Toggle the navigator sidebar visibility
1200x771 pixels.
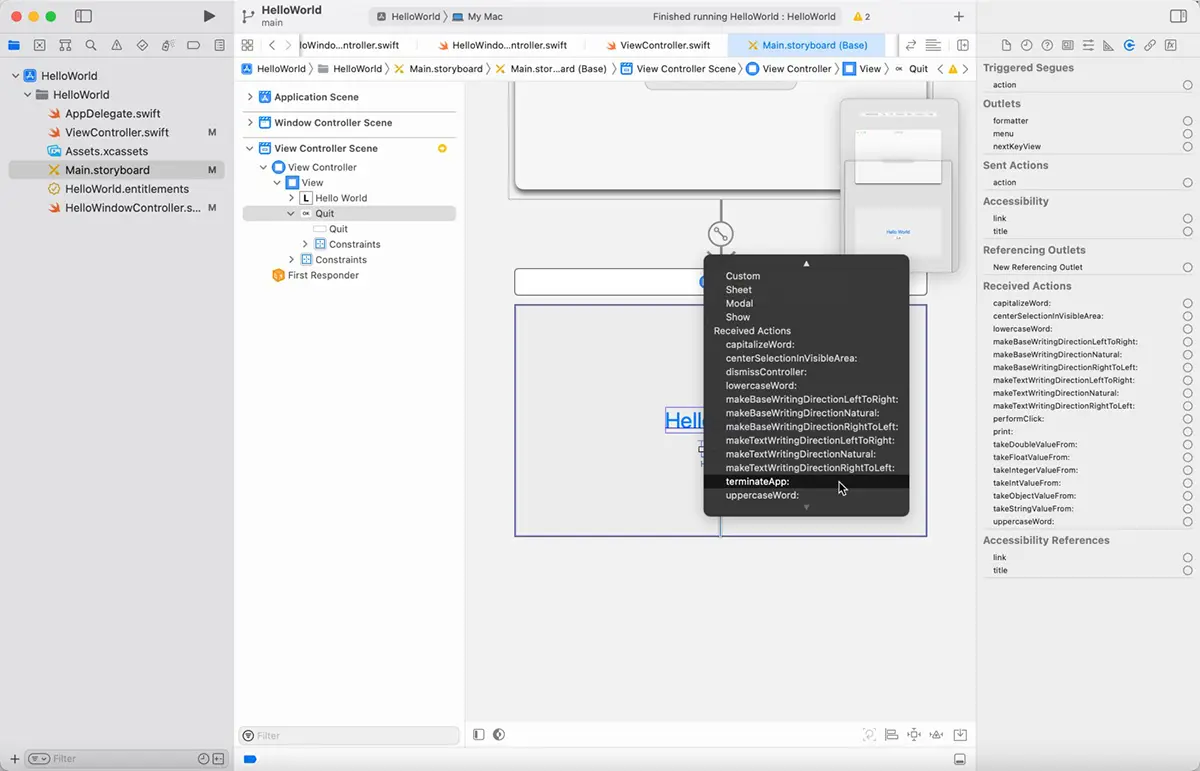pos(84,16)
